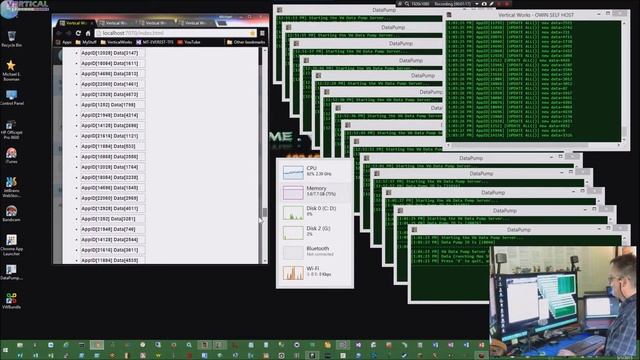Viewport: 640px width, 360px height.
Task: Open the MyStuff bookmarks folder
Action: click(86, 42)
